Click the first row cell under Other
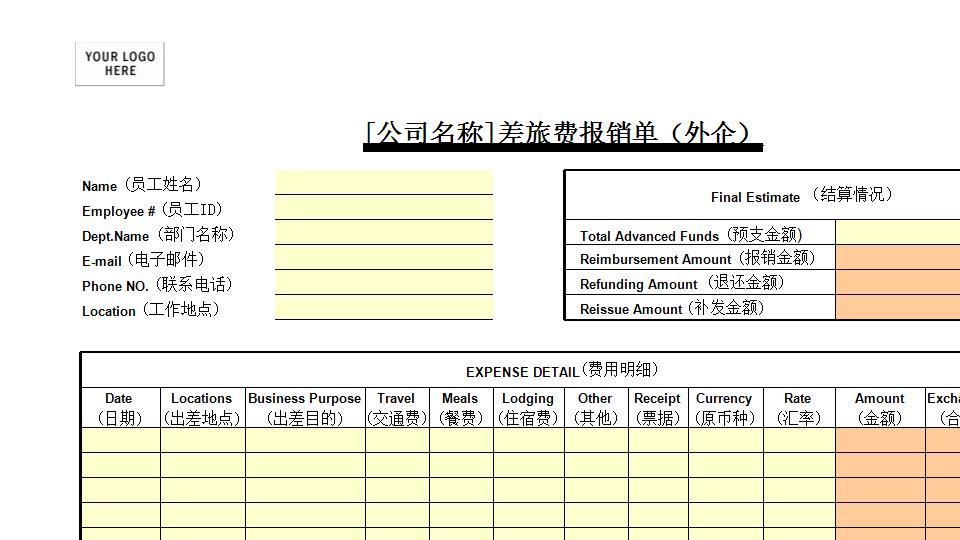960x540 pixels. (596, 440)
